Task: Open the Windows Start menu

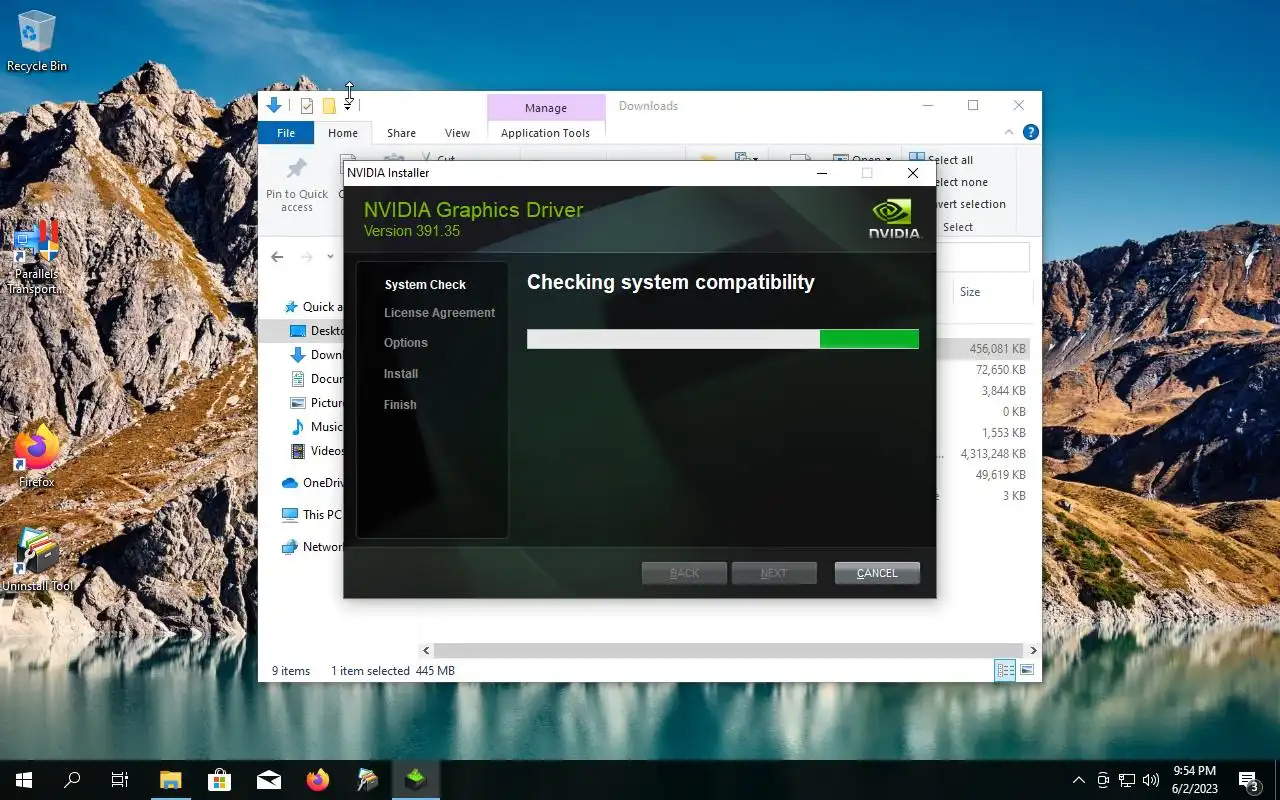Action: (x=24, y=780)
